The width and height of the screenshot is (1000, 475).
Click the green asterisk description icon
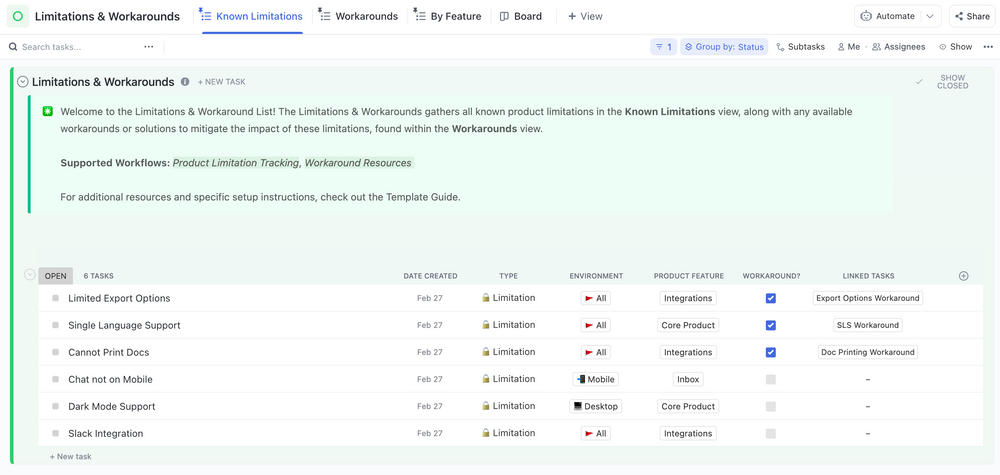click(x=47, y=111)
